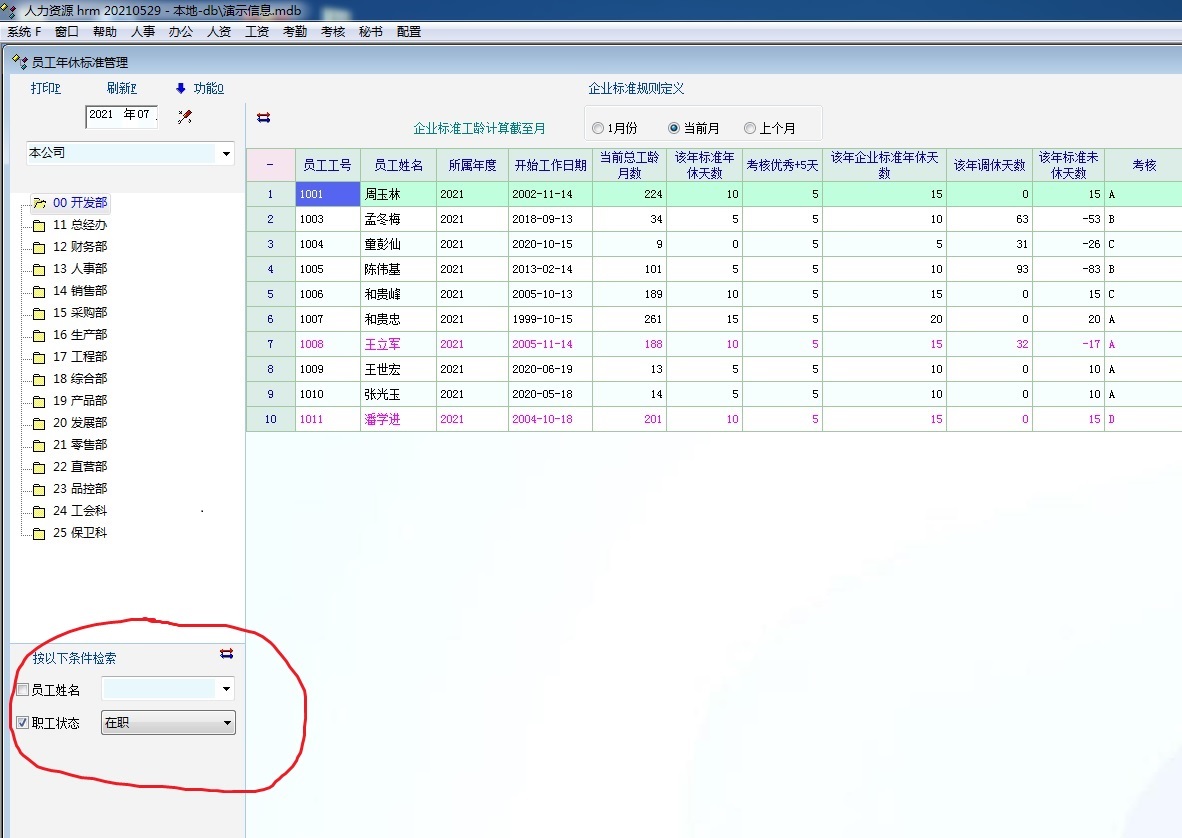Click the folder icon for 25 保卫科

coord(40,533)
